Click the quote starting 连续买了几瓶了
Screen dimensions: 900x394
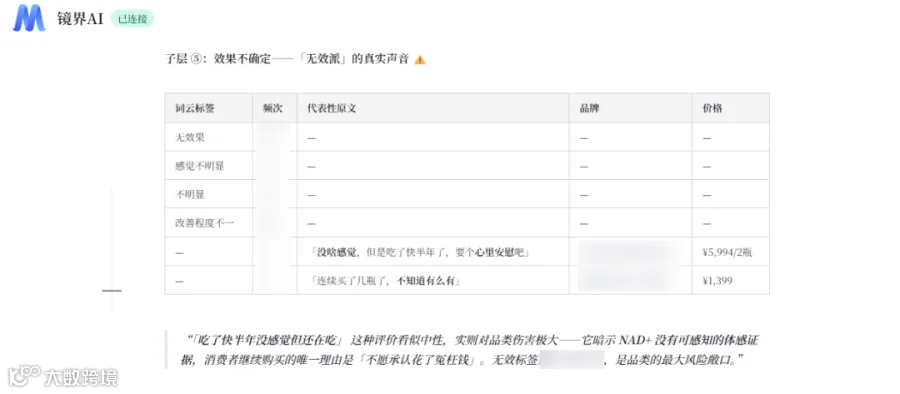[x=385, y=281]
